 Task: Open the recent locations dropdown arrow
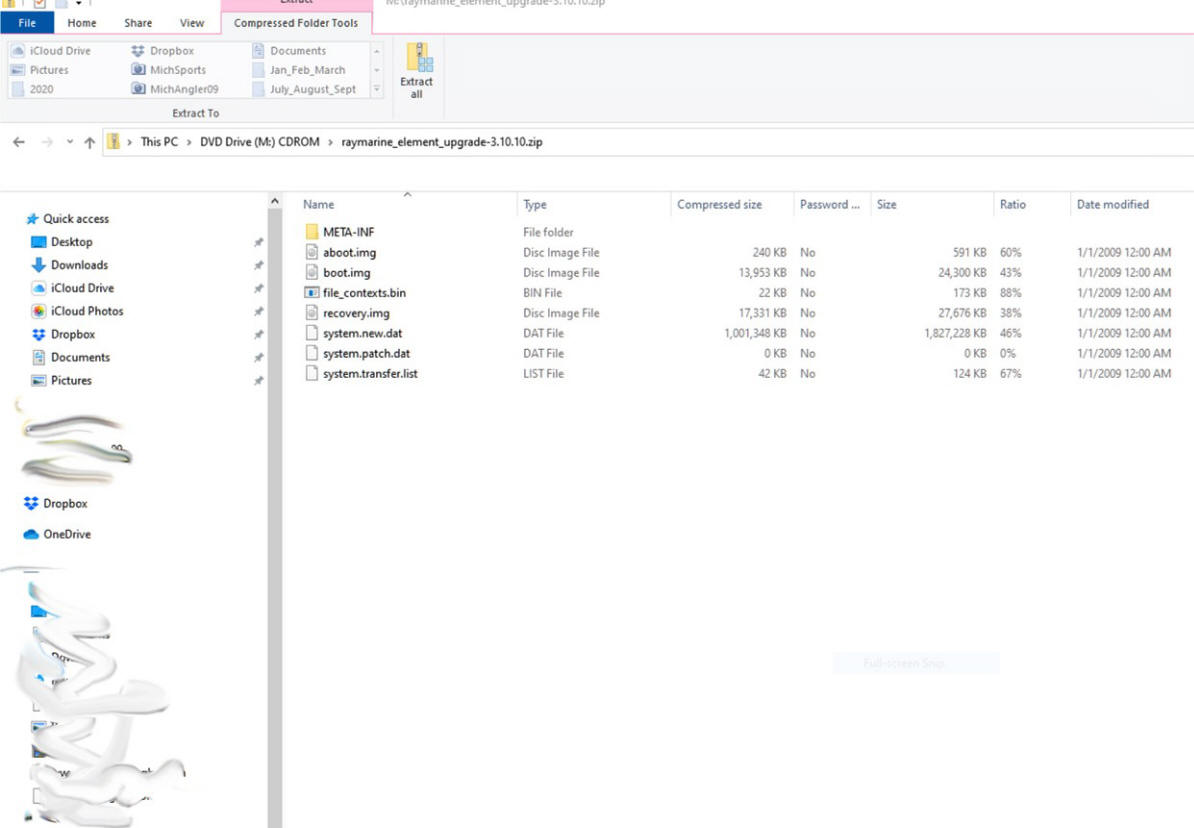coord(70,142)
